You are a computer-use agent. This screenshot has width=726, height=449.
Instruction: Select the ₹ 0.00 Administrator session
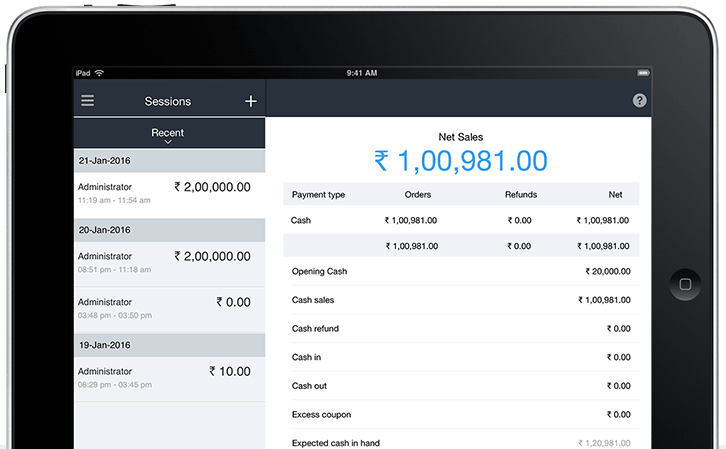tap(169, 308)
